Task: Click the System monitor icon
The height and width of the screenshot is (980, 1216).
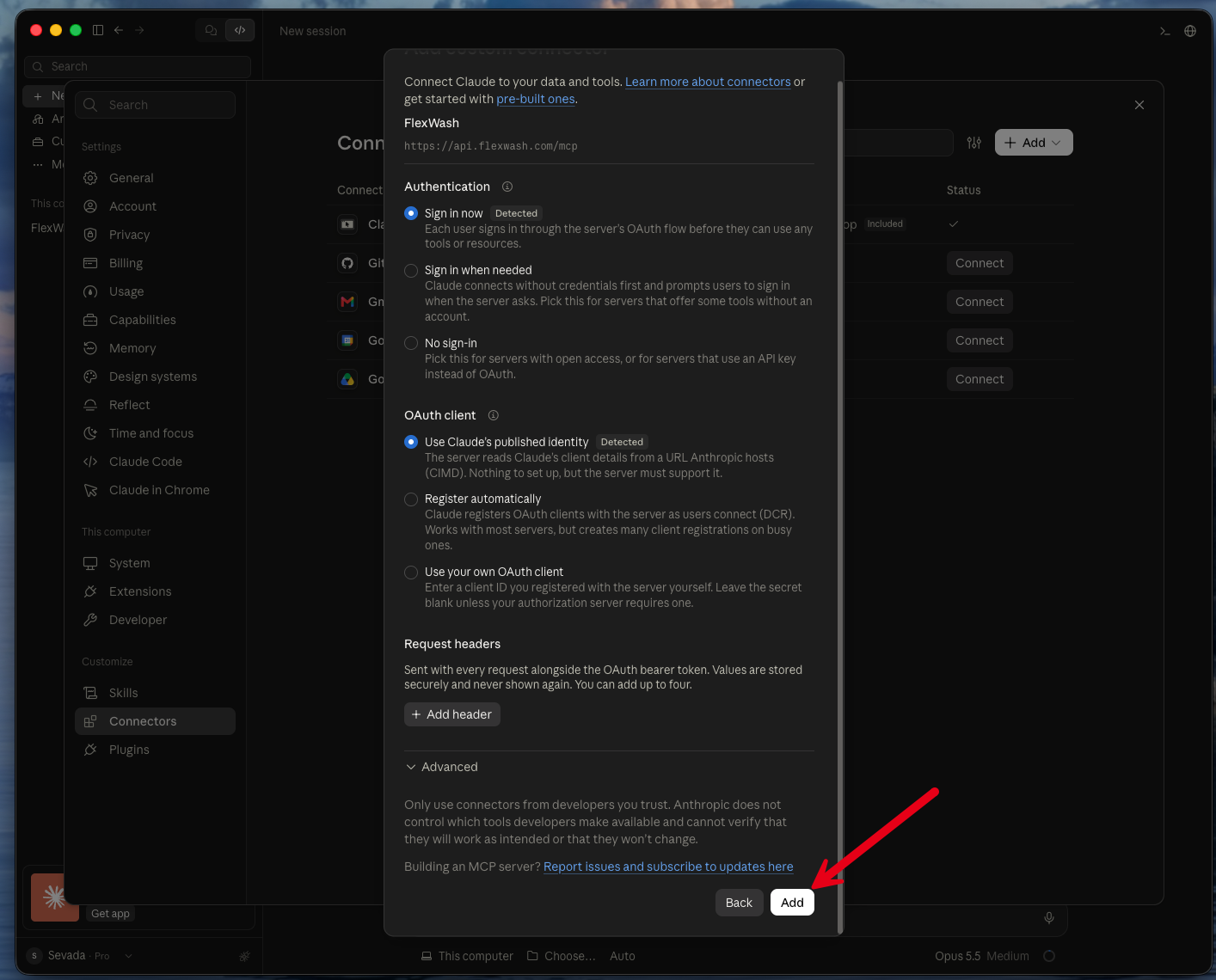Action: [90, 563]
